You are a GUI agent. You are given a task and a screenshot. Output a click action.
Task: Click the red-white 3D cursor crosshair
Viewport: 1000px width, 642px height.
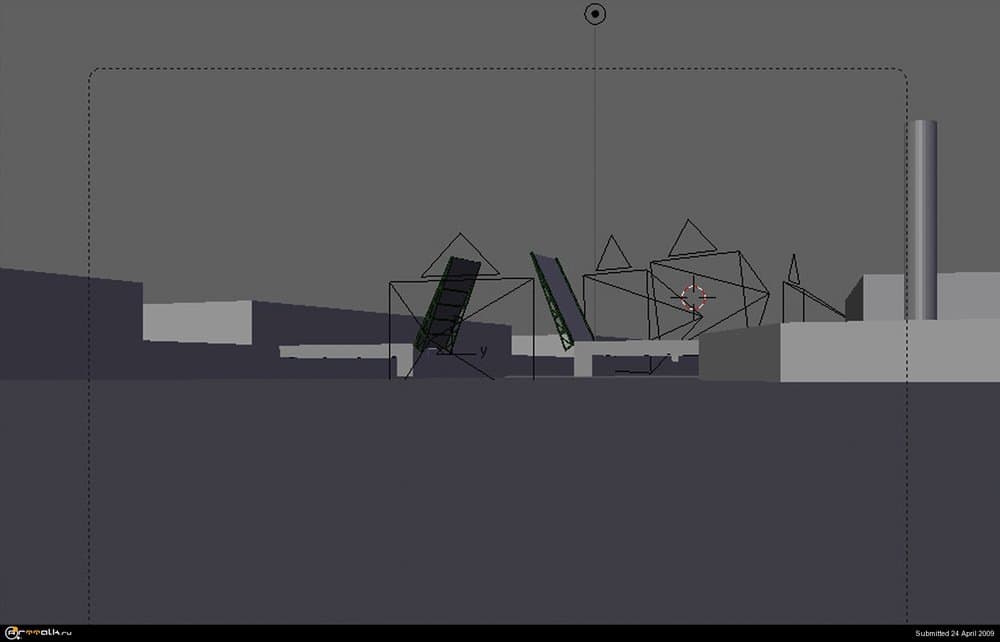693,296
